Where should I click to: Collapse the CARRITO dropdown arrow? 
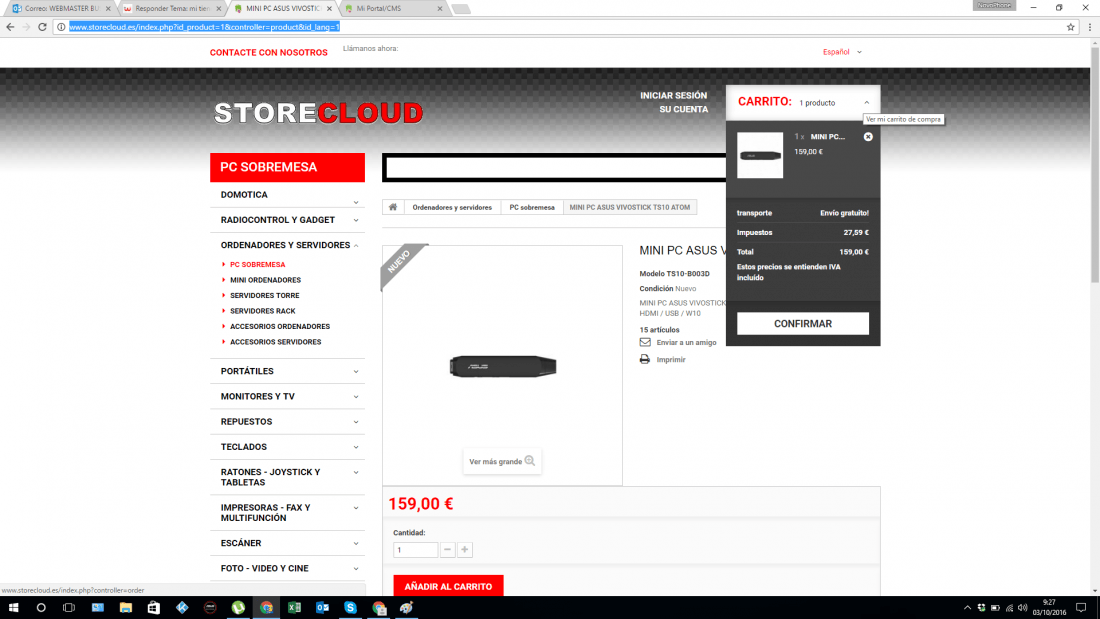866,102
